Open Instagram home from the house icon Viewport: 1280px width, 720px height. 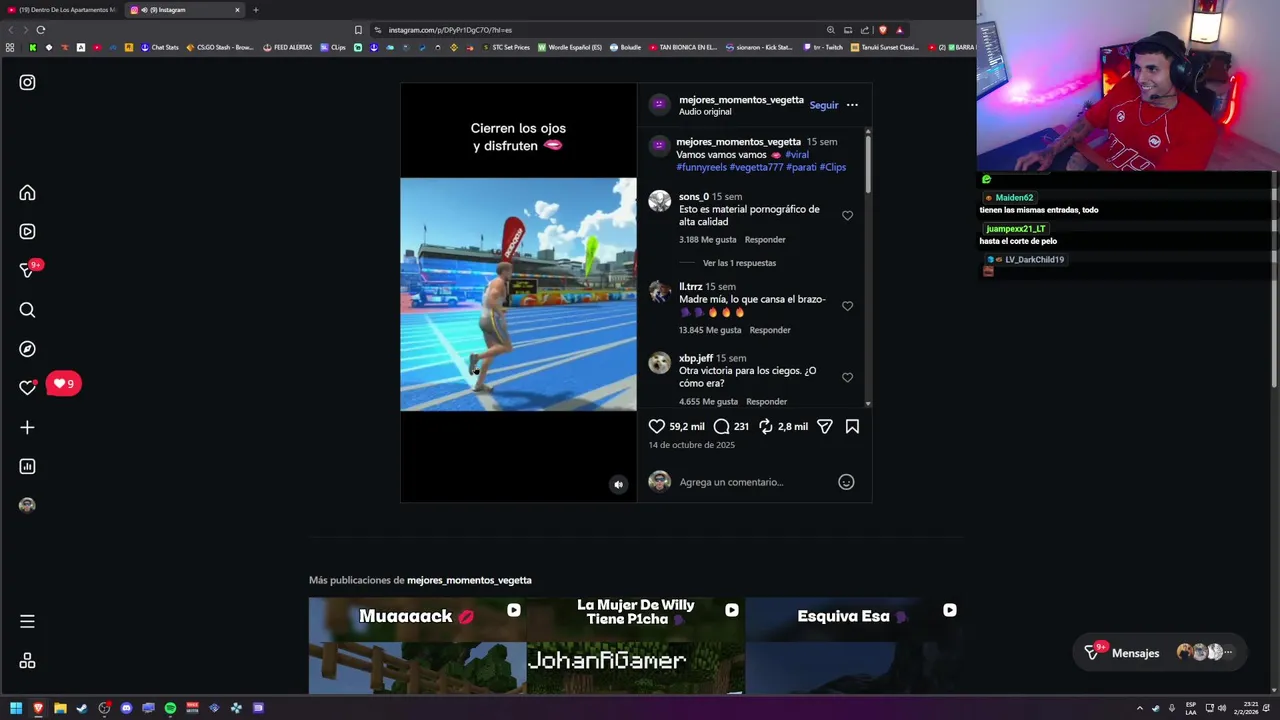click(27, 193)
